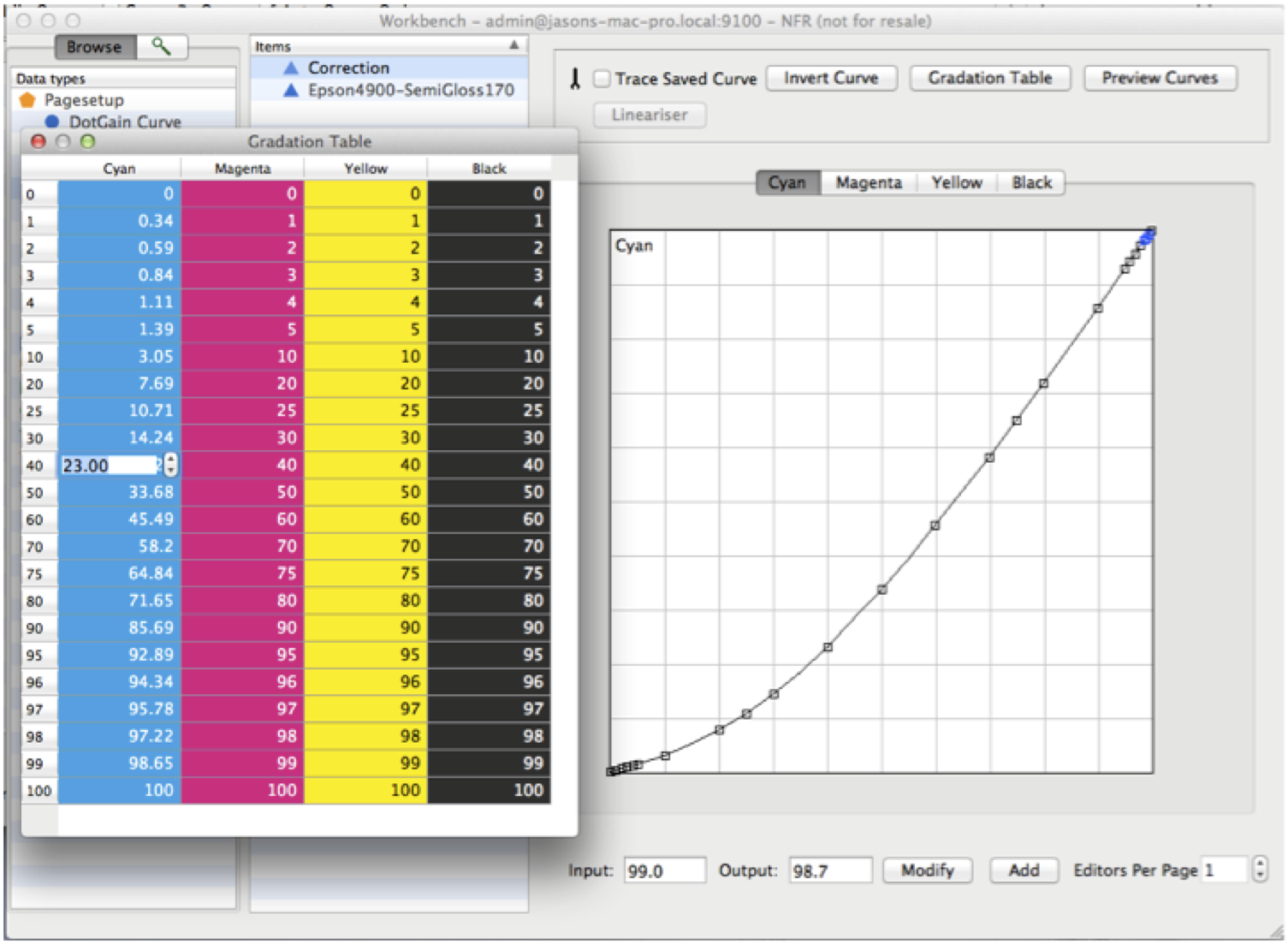This screenshot has width=1288, height=944.
Task: Select the Browse tab
Action: pos(94,47)
